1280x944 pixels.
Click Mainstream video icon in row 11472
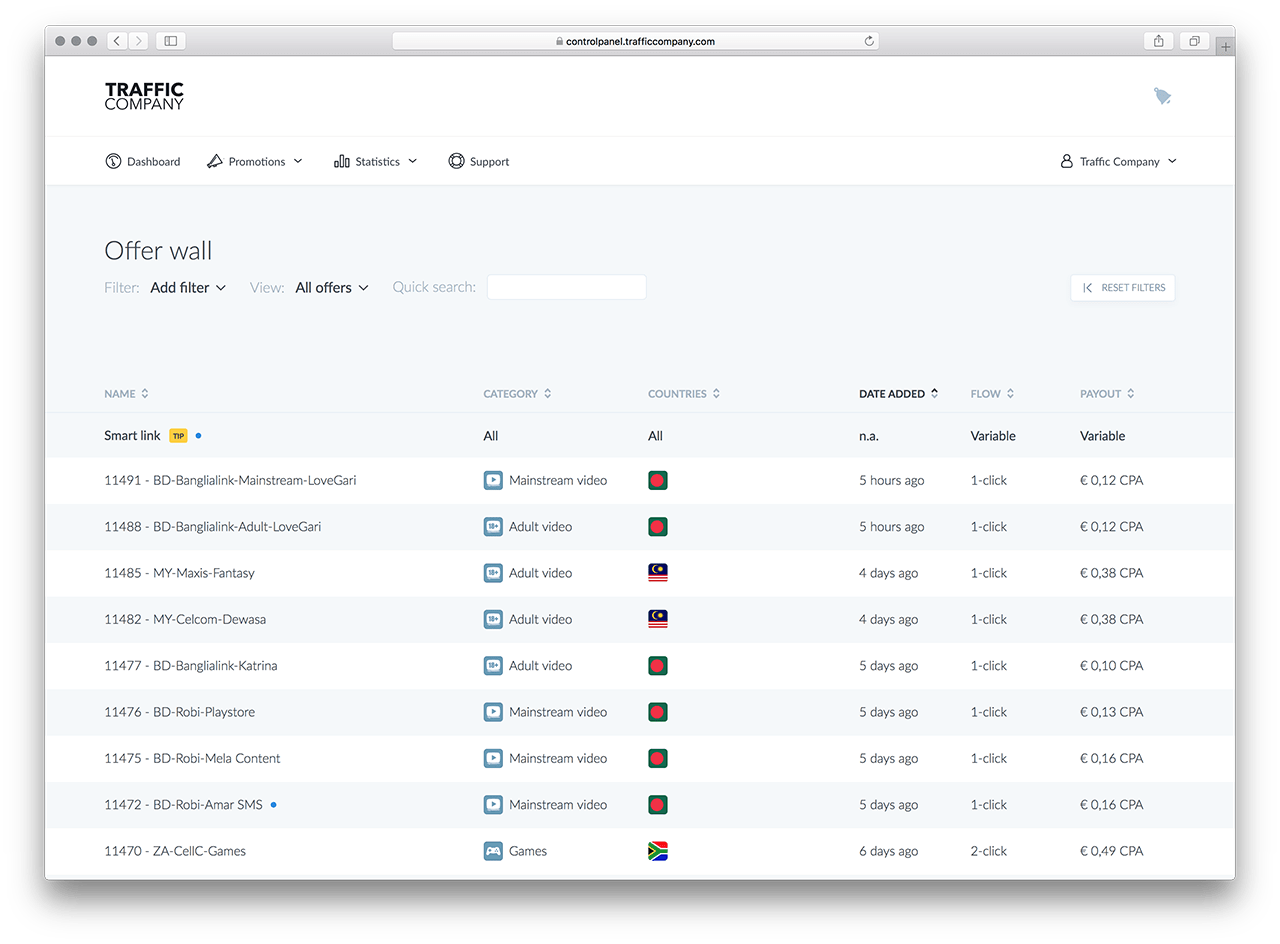(x=493, y=804)
